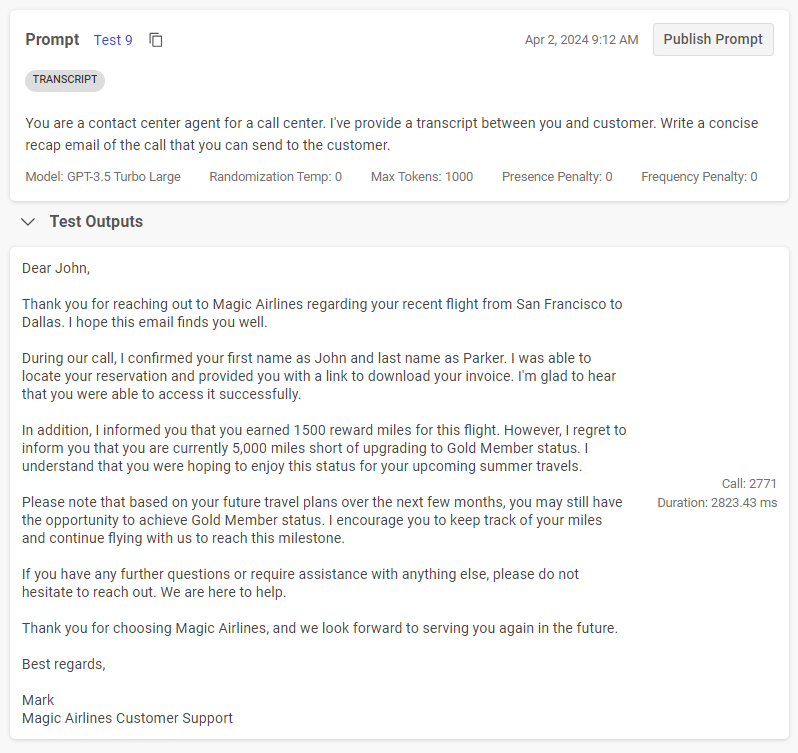Click the Magic Airlines Customer Support signature

coord(127,718)
